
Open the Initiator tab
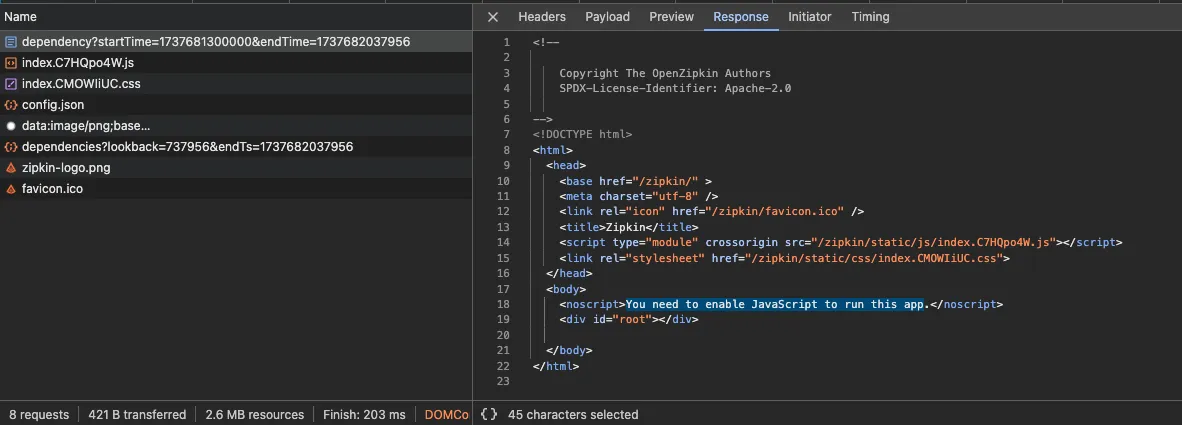click(x=810, y=17)
